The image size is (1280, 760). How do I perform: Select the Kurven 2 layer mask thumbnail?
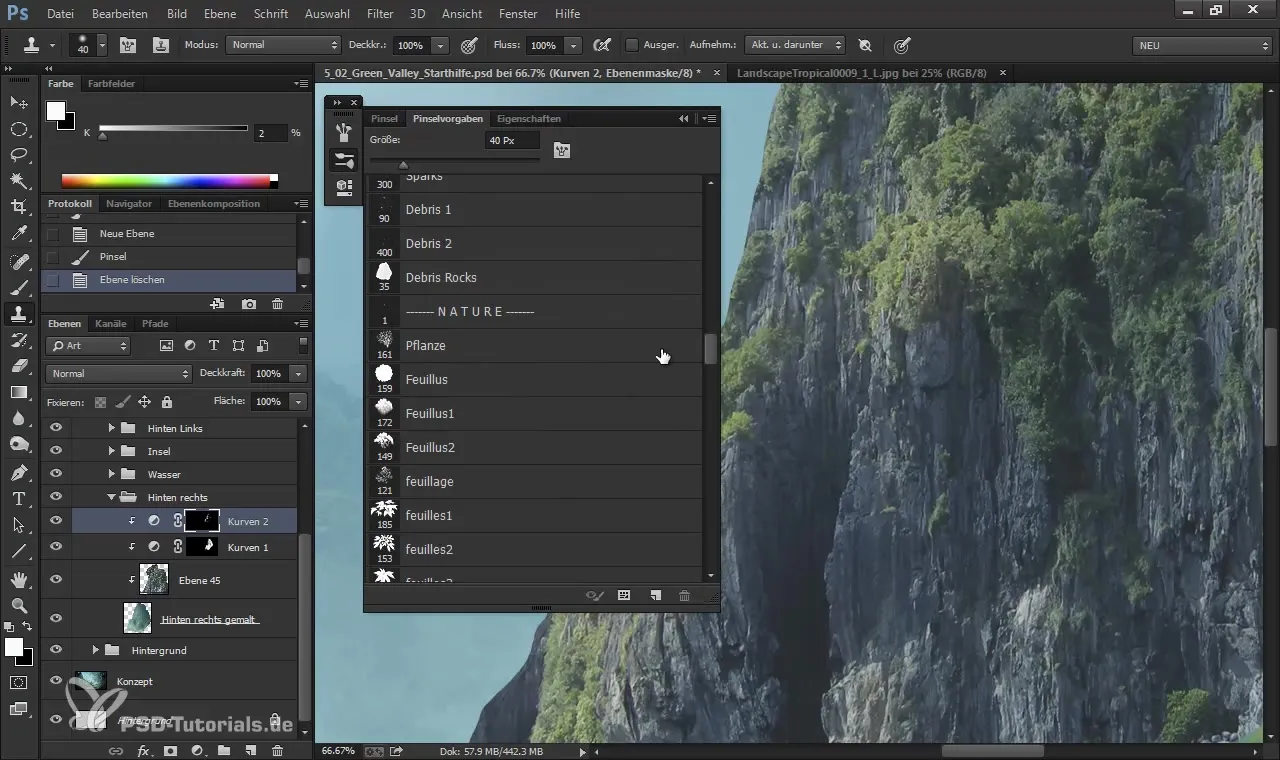[202, 521]
